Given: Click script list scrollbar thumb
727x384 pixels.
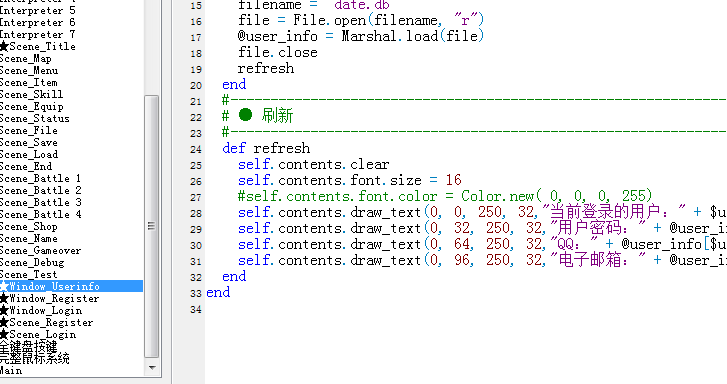Looking at the screenshot, I should pos(151,226).
